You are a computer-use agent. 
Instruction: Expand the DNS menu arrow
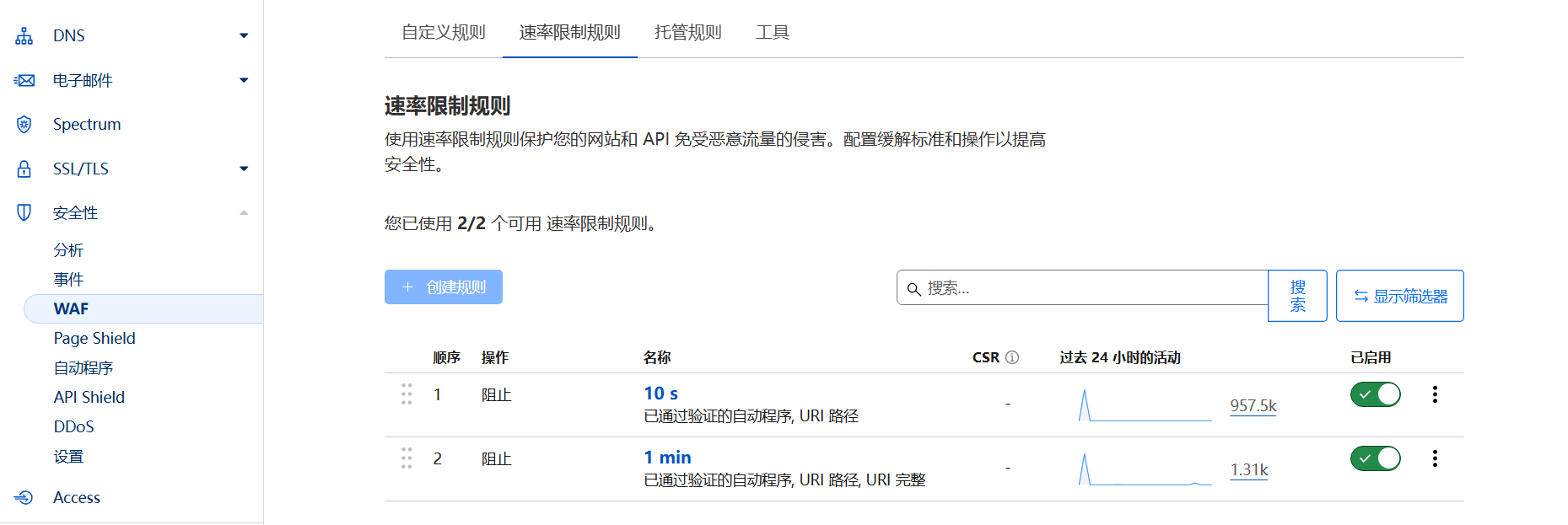point(244,35)
